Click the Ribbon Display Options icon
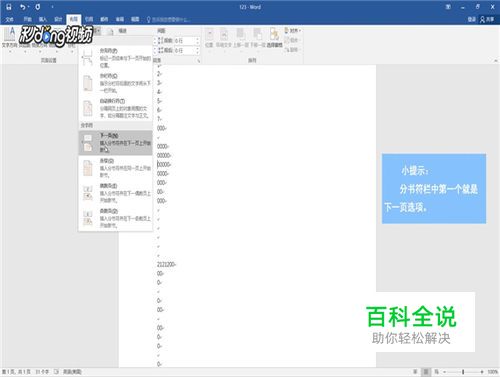The width and height of the screenshot is (500, 377). click(x=448, y=7)
